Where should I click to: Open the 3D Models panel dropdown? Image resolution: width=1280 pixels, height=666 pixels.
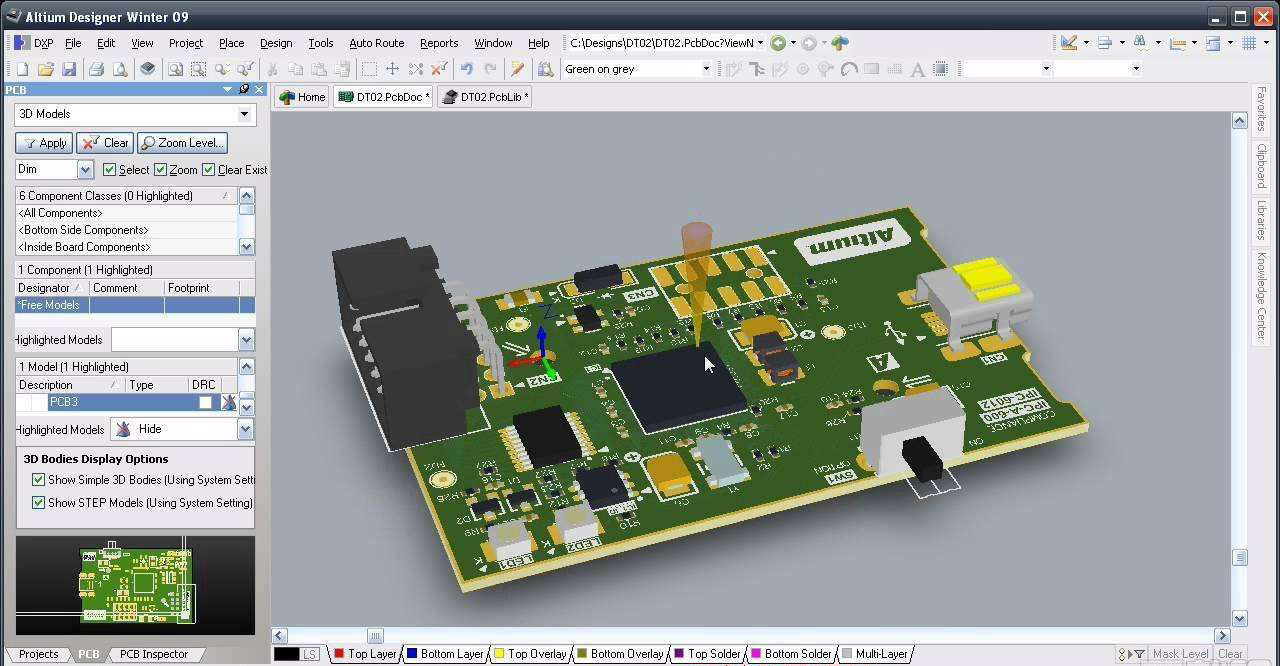click(244, 114)
